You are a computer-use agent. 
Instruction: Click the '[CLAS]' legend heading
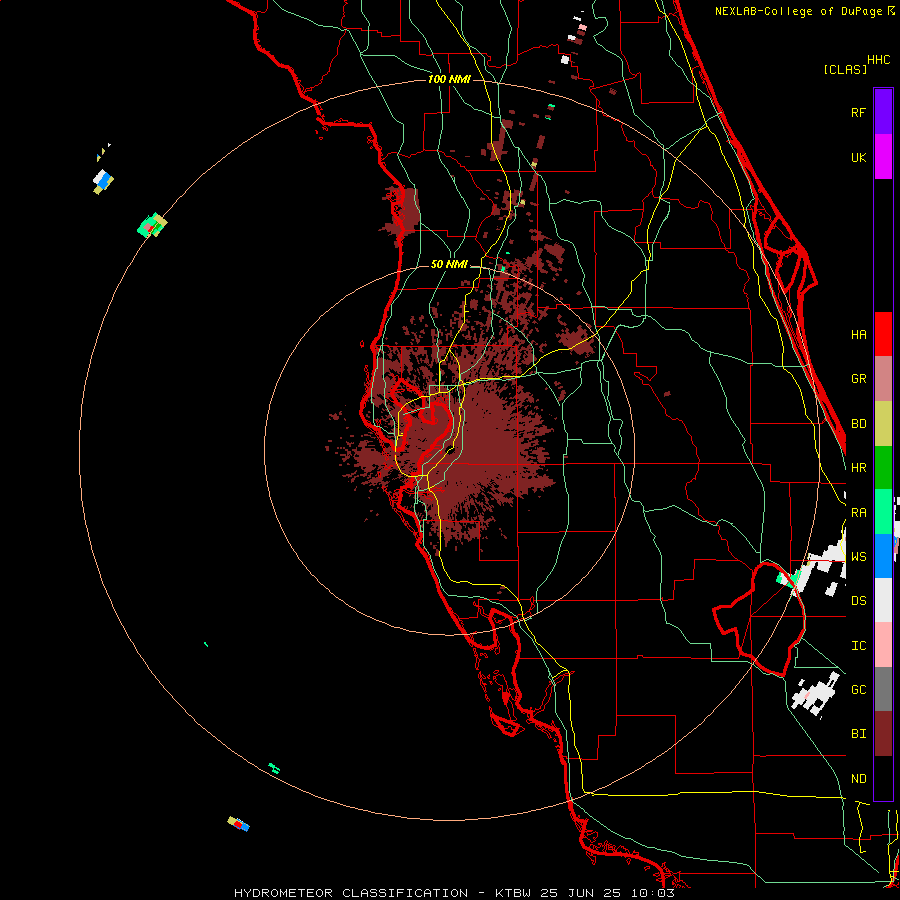[845, 69]
